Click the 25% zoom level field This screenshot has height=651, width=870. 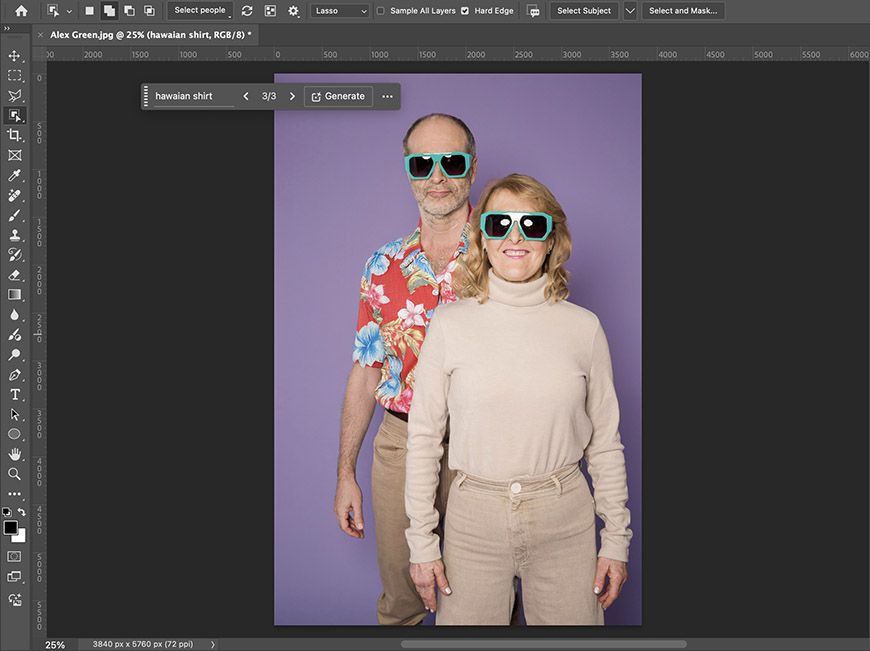tap(55, 645)
